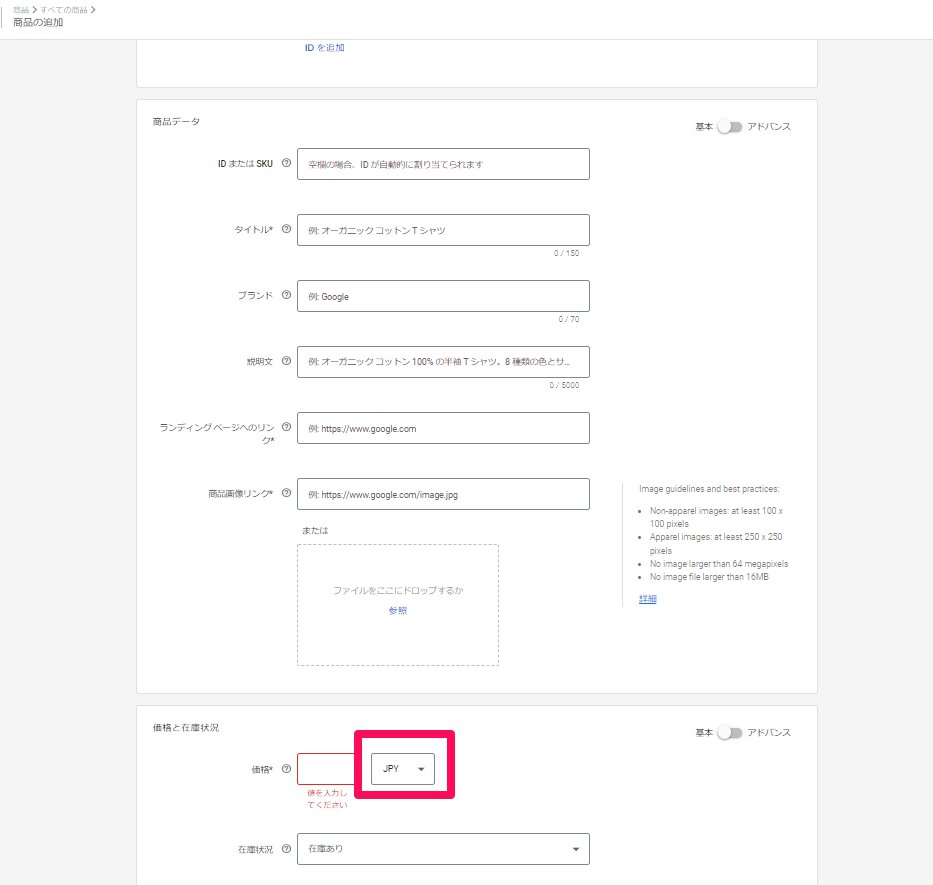Click help icon next to ID または SKU
933x885 pixels.
point(287,163)
